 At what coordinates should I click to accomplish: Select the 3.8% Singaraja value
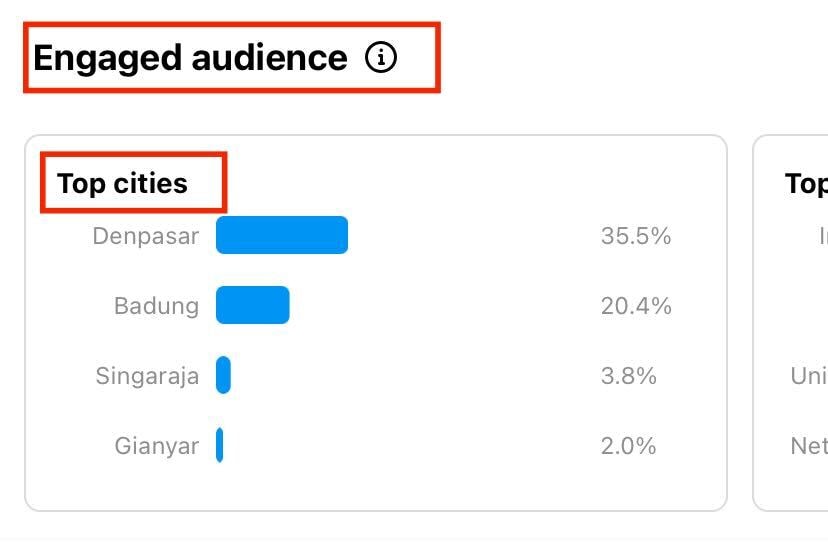628,376
